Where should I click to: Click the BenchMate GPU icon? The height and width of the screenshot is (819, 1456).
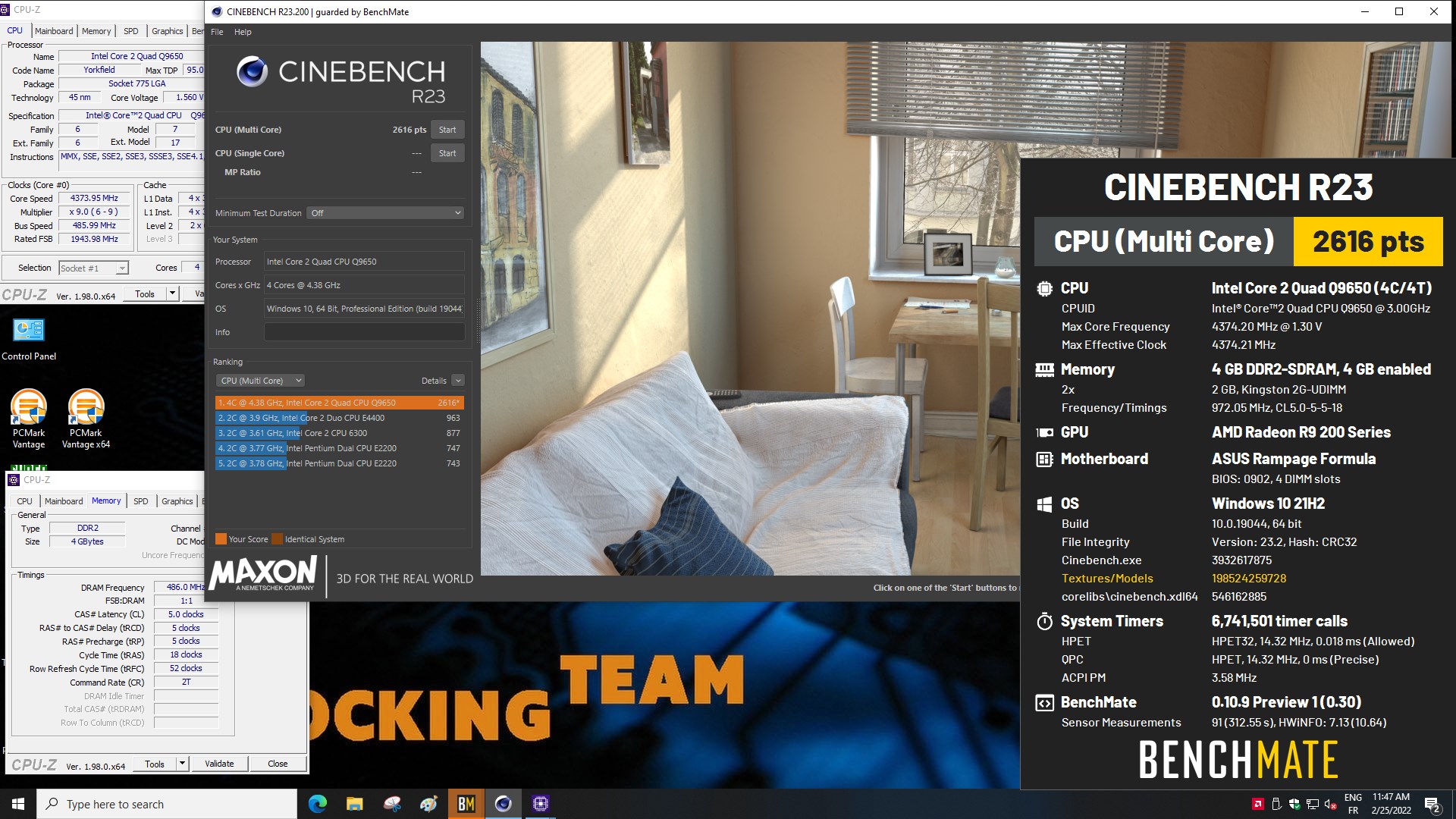(1044, 432)
